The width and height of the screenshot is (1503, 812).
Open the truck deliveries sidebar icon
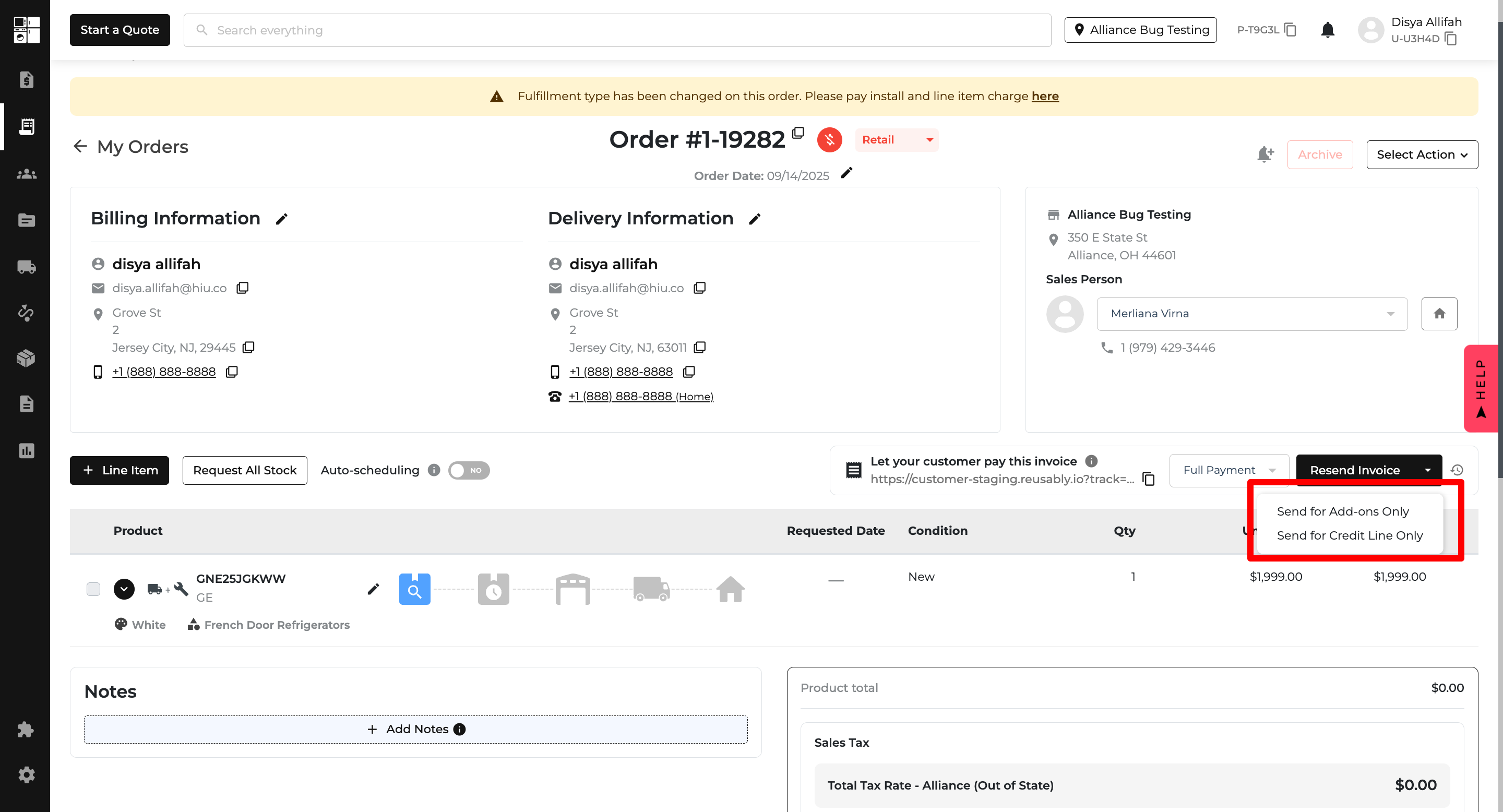(26, 267)
